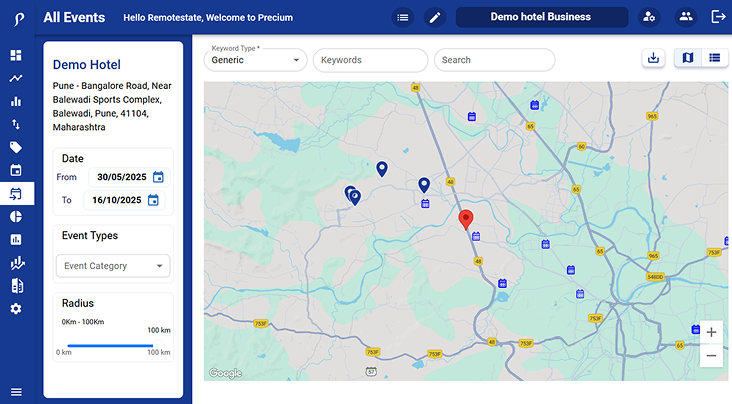Click the red hotel location pin

click(465, 220)
